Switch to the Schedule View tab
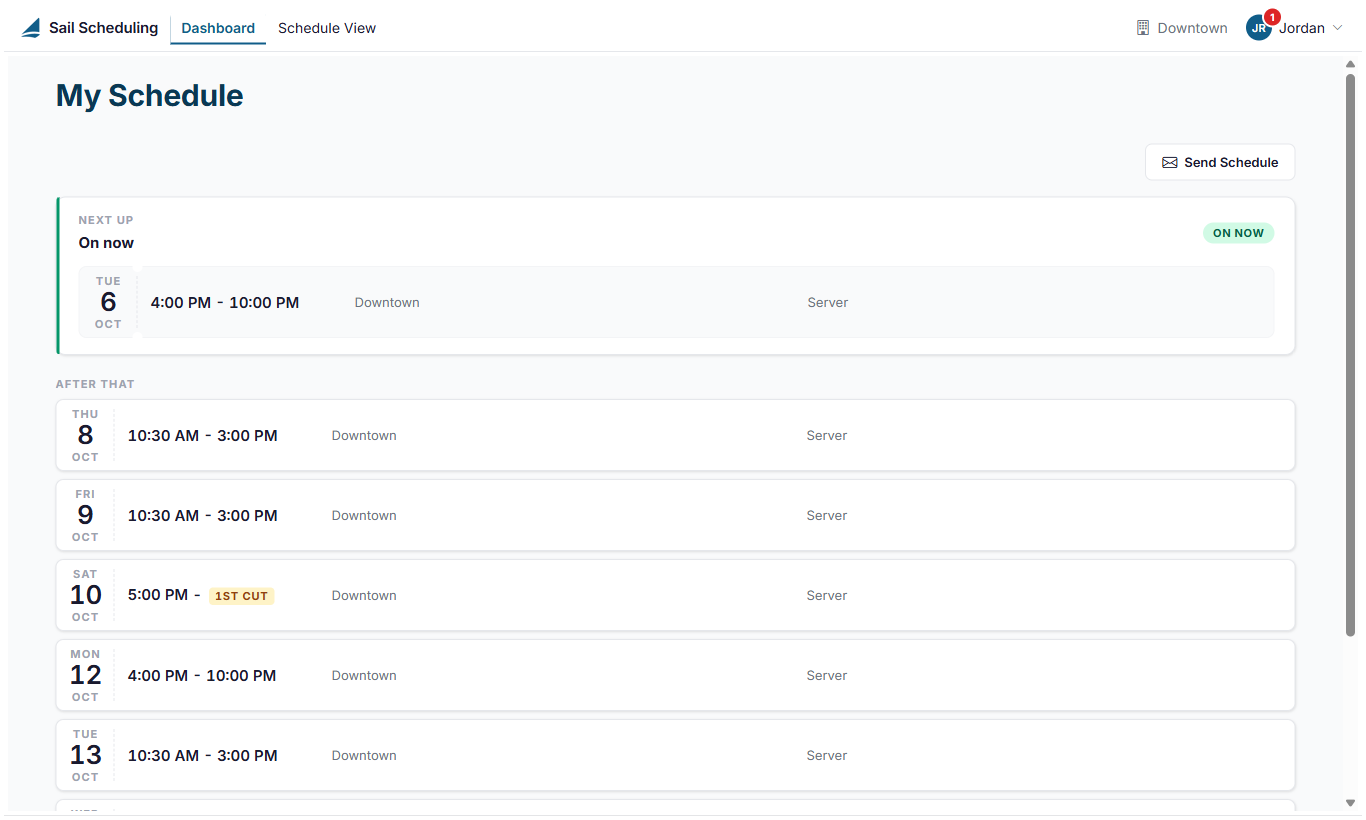The image size is (1366, 820). tap(327, 28)
